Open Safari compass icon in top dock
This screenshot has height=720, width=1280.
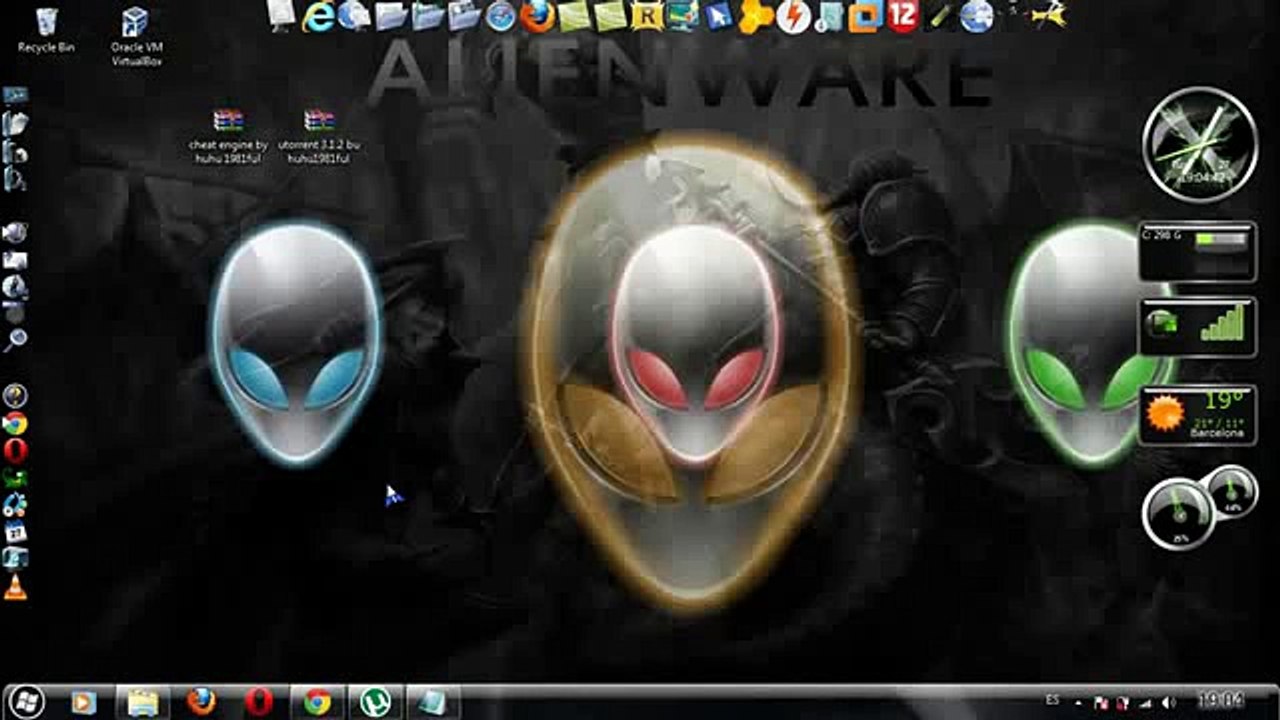pyautogui.click(x=500, y=16)
